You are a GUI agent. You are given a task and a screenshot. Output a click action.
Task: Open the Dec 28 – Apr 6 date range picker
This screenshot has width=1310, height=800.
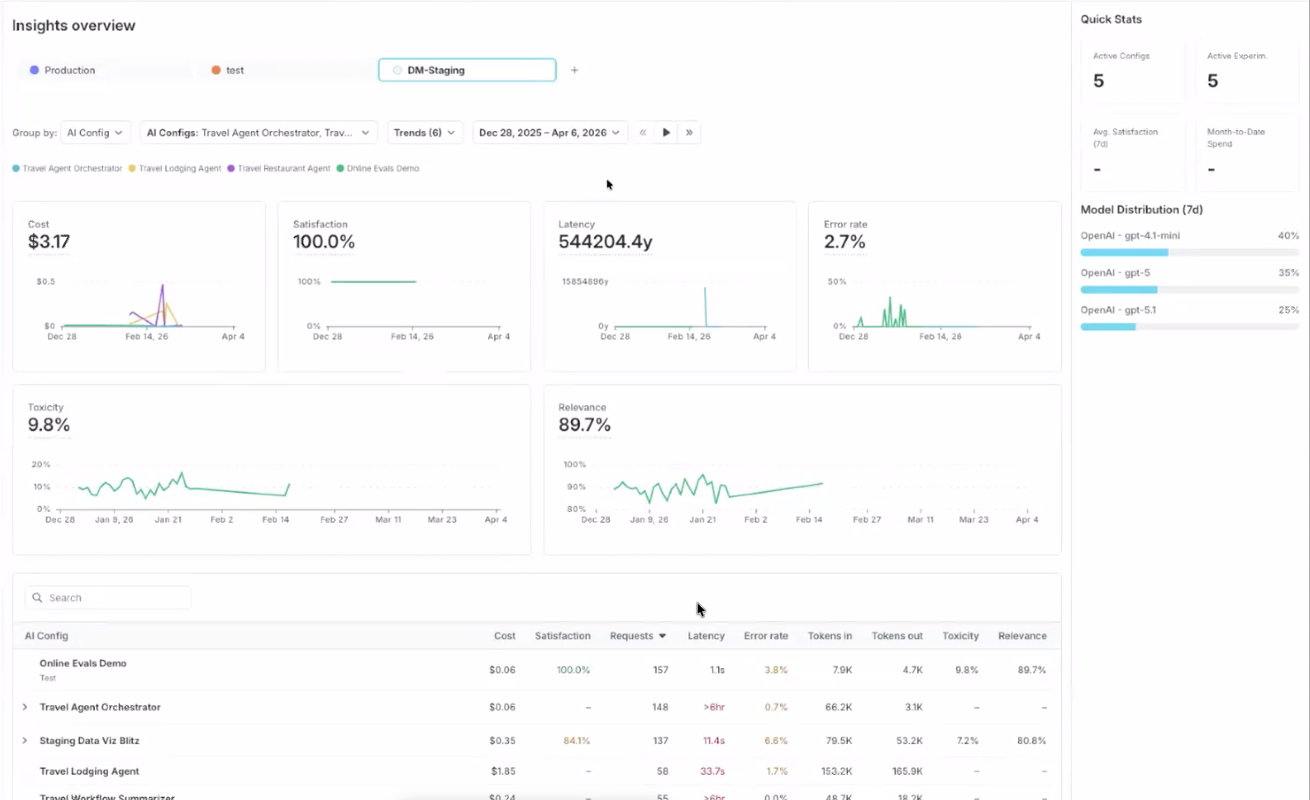tap(548, 131)
